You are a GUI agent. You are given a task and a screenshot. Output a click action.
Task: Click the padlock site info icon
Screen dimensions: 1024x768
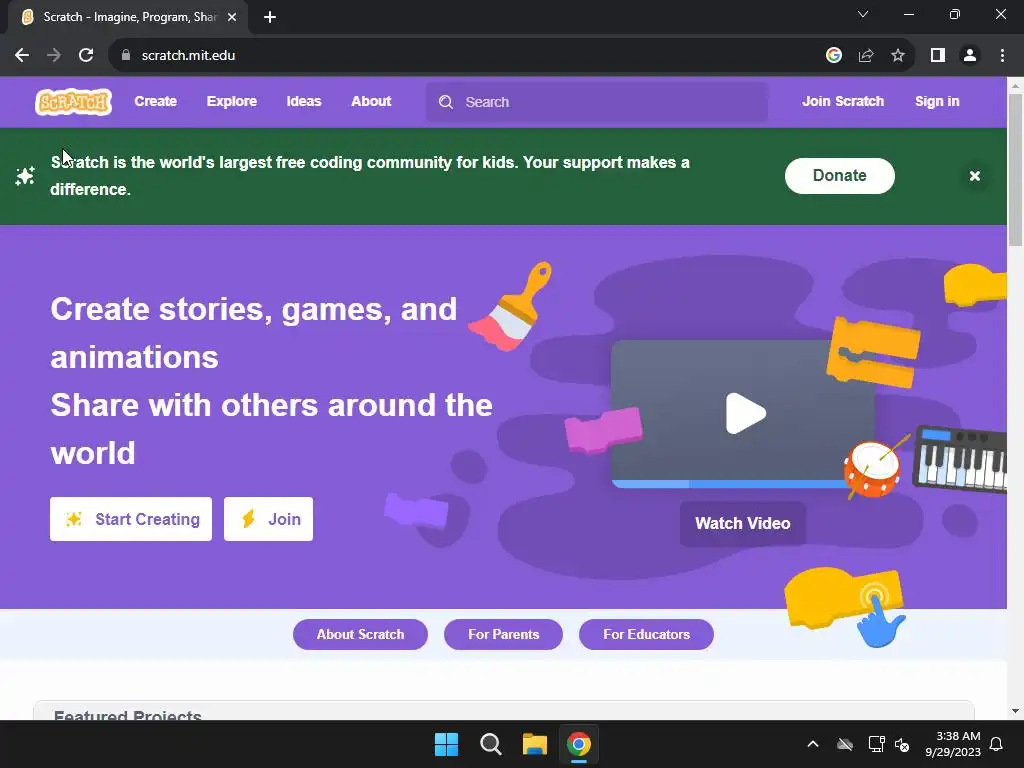126,56
